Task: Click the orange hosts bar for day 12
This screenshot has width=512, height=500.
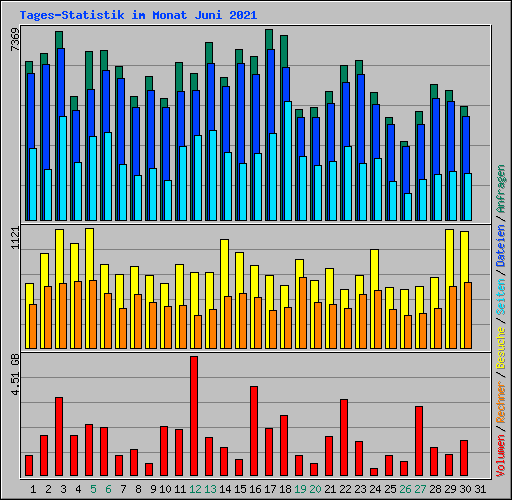Action: coord(198,332)
